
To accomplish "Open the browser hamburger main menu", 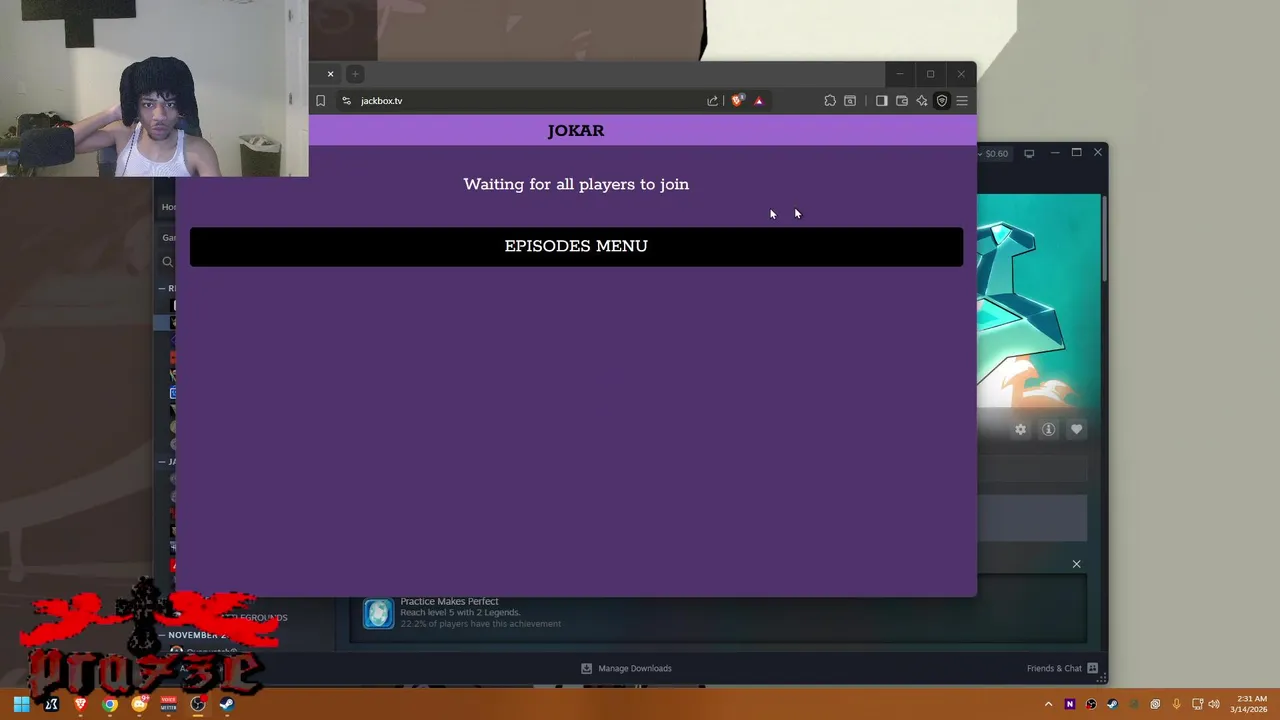I will tap(962, 101).
